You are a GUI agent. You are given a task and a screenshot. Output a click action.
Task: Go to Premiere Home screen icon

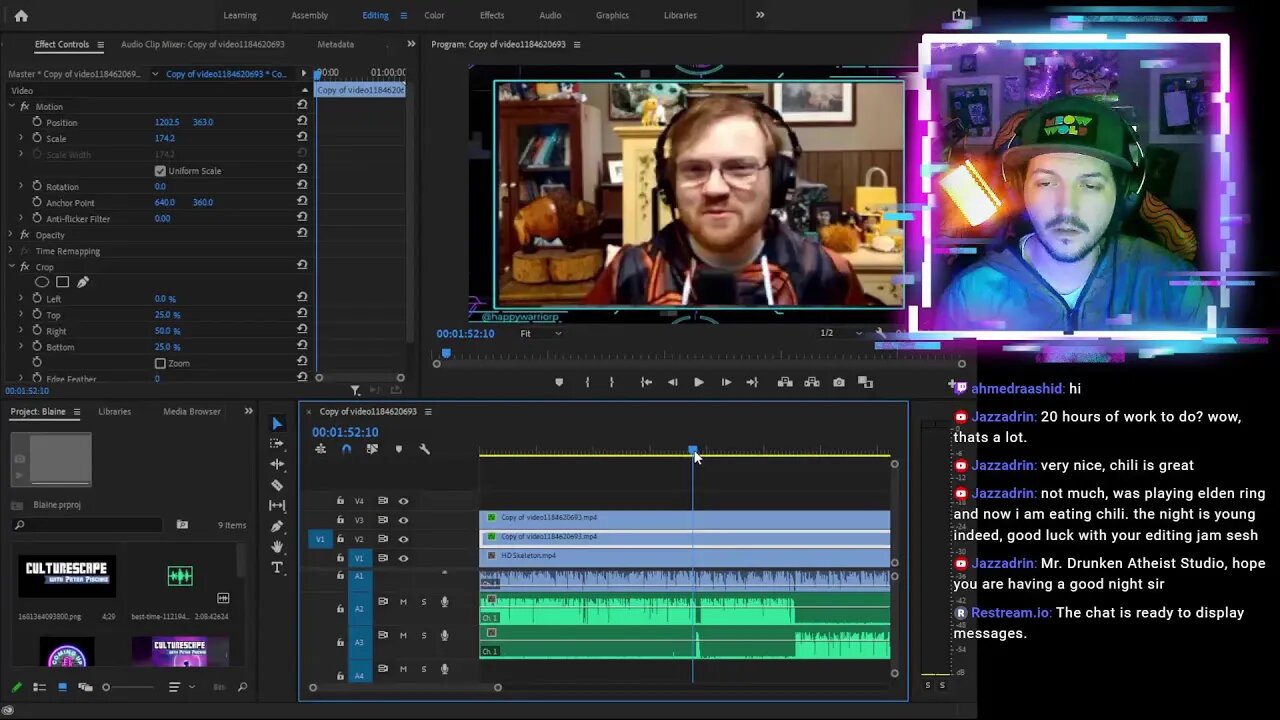click(21, 15)
